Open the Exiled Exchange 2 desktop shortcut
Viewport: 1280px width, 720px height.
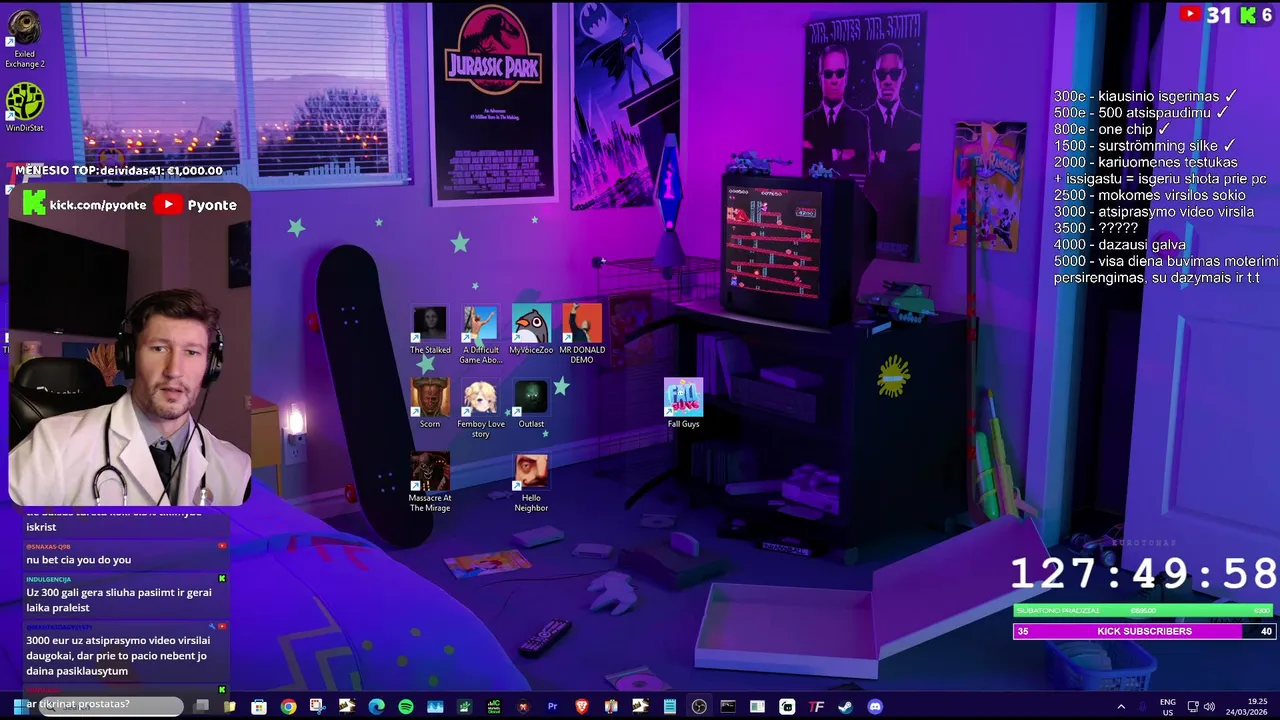[x=24, y=40]
